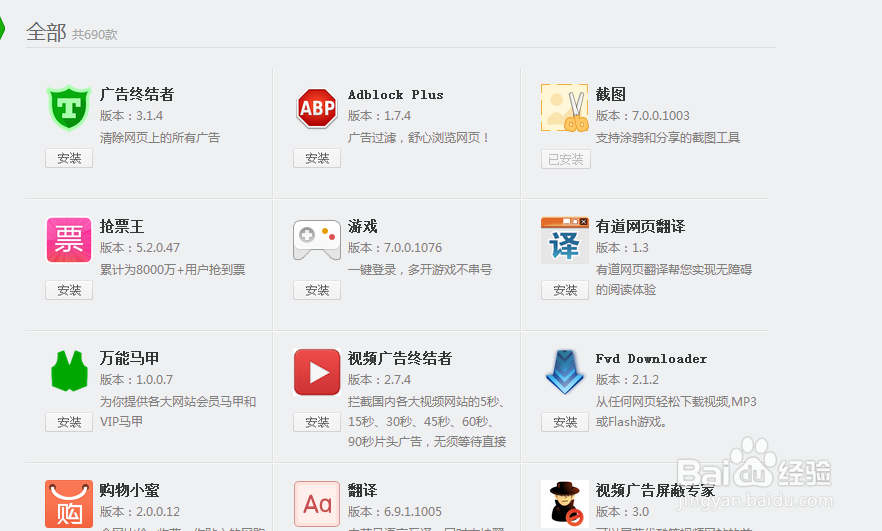
Task: Click the 翻译 Aa icon
Action: tap(317, 504)
